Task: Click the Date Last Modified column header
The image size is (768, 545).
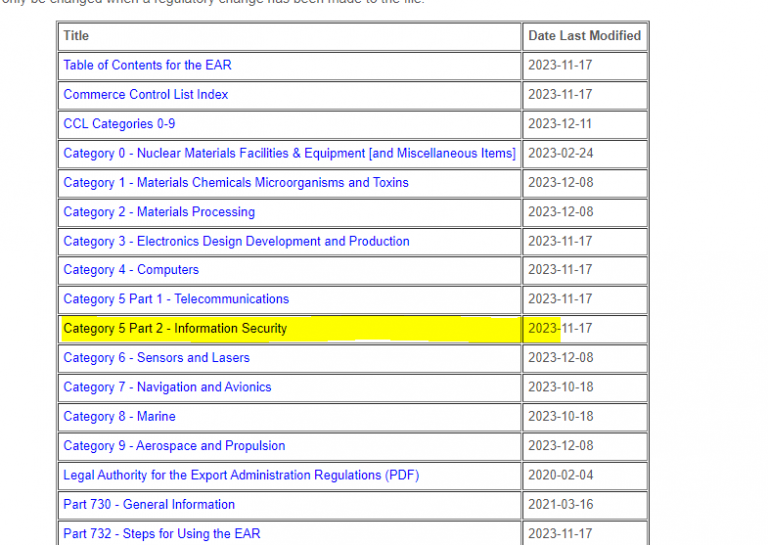Action: click(584, 35)
